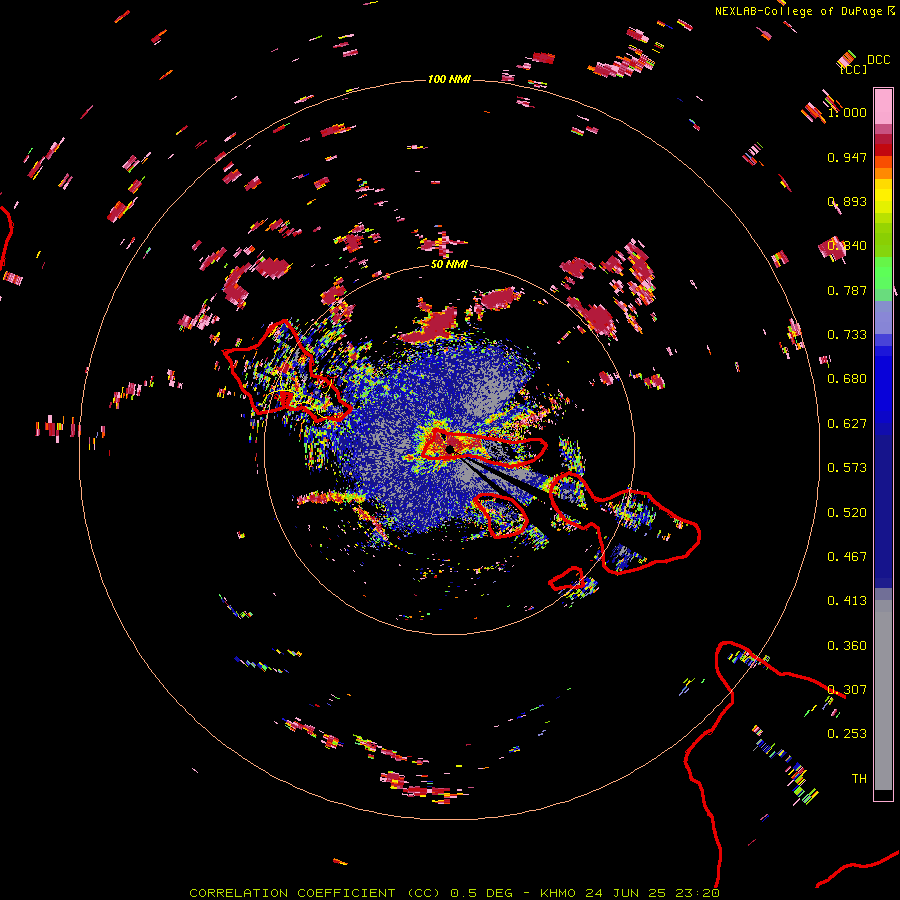Click the TH threshold label

point(859,779)
